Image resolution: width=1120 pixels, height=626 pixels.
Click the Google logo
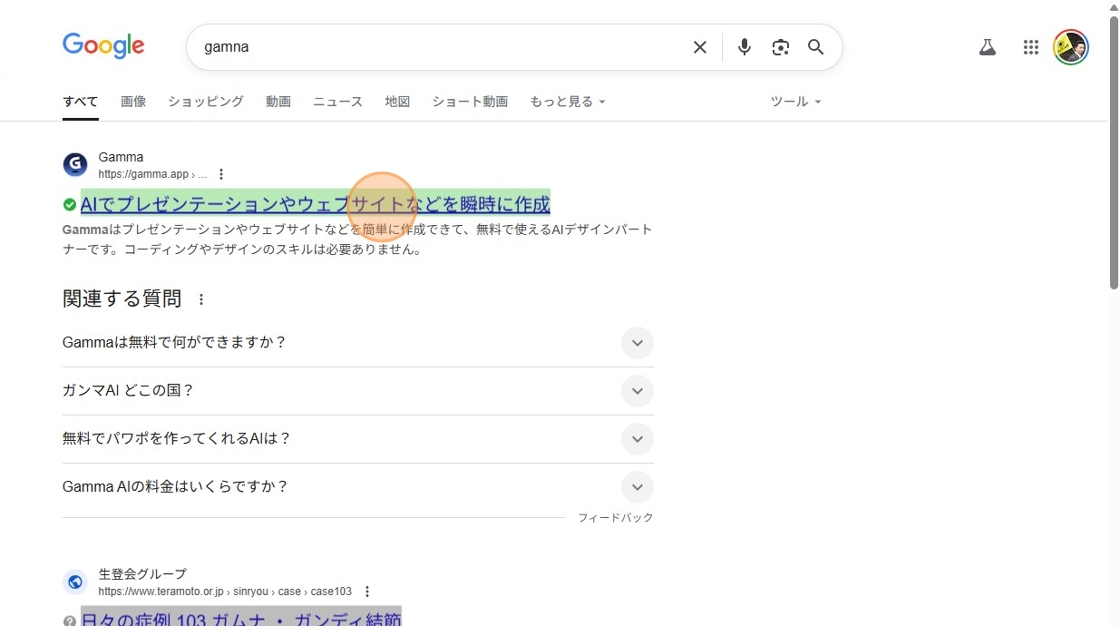tap(104, 46)
